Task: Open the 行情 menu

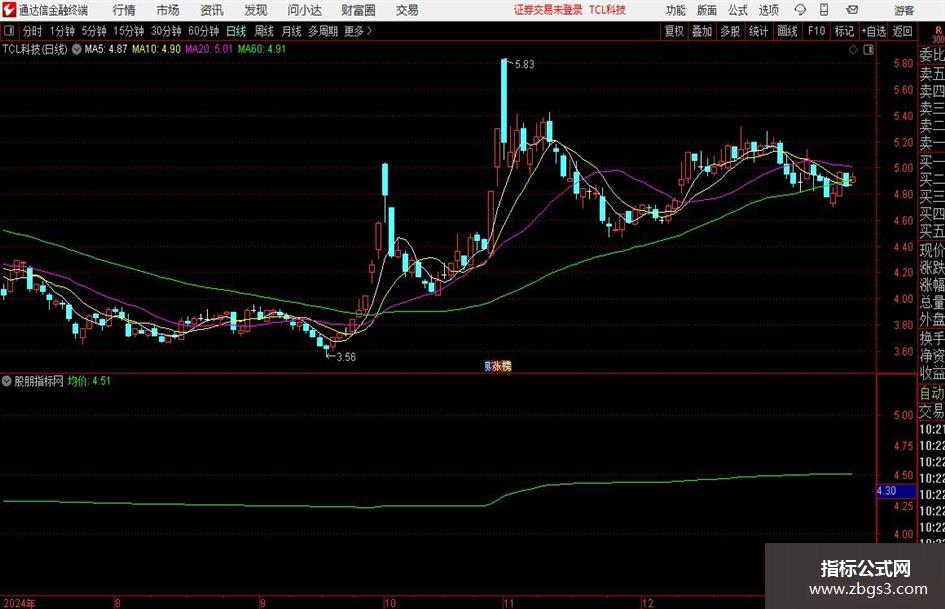Action: (124, 10)
